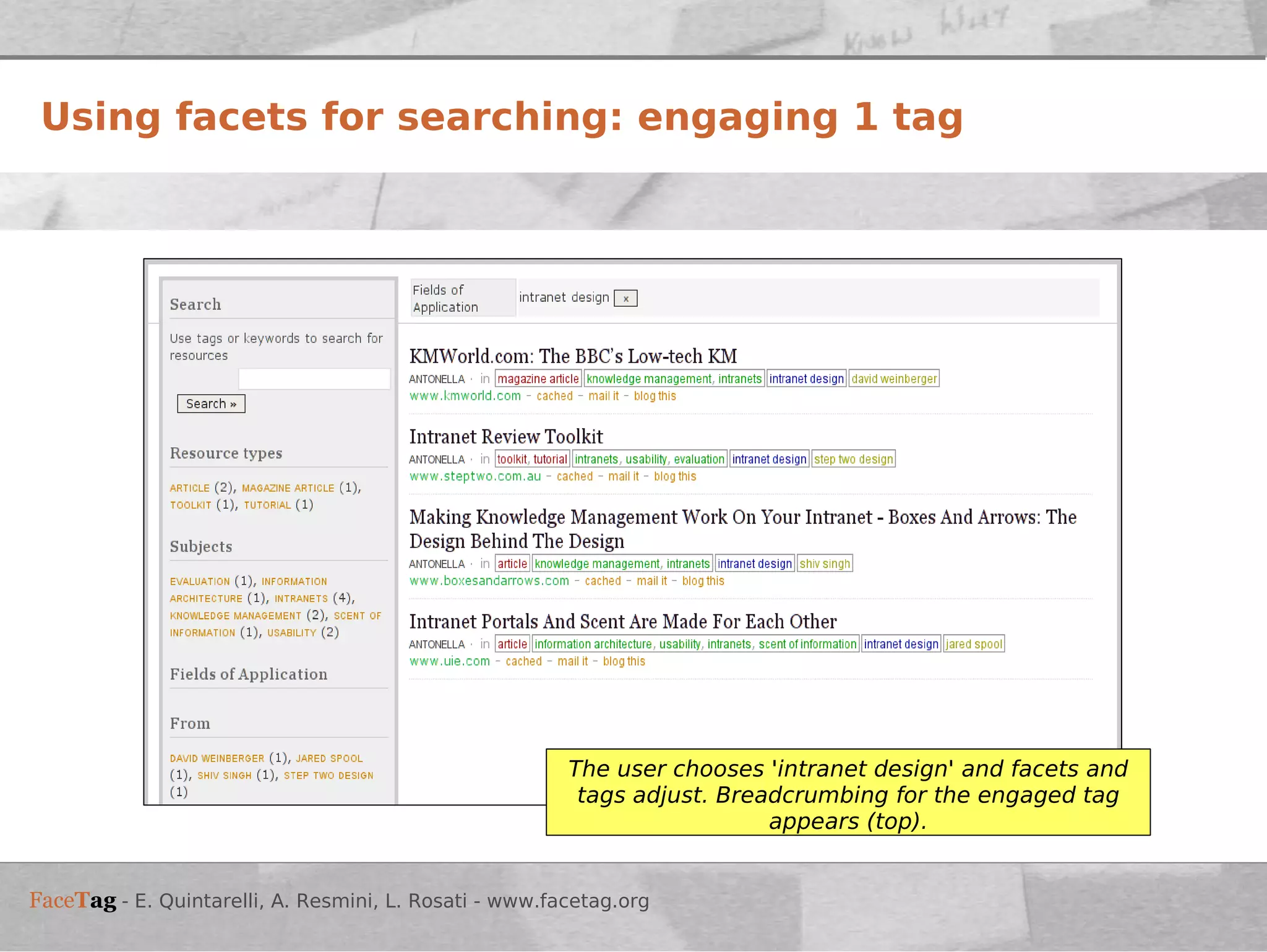Click 'mail it' under KMWorld result

click(x=603, y=397)
